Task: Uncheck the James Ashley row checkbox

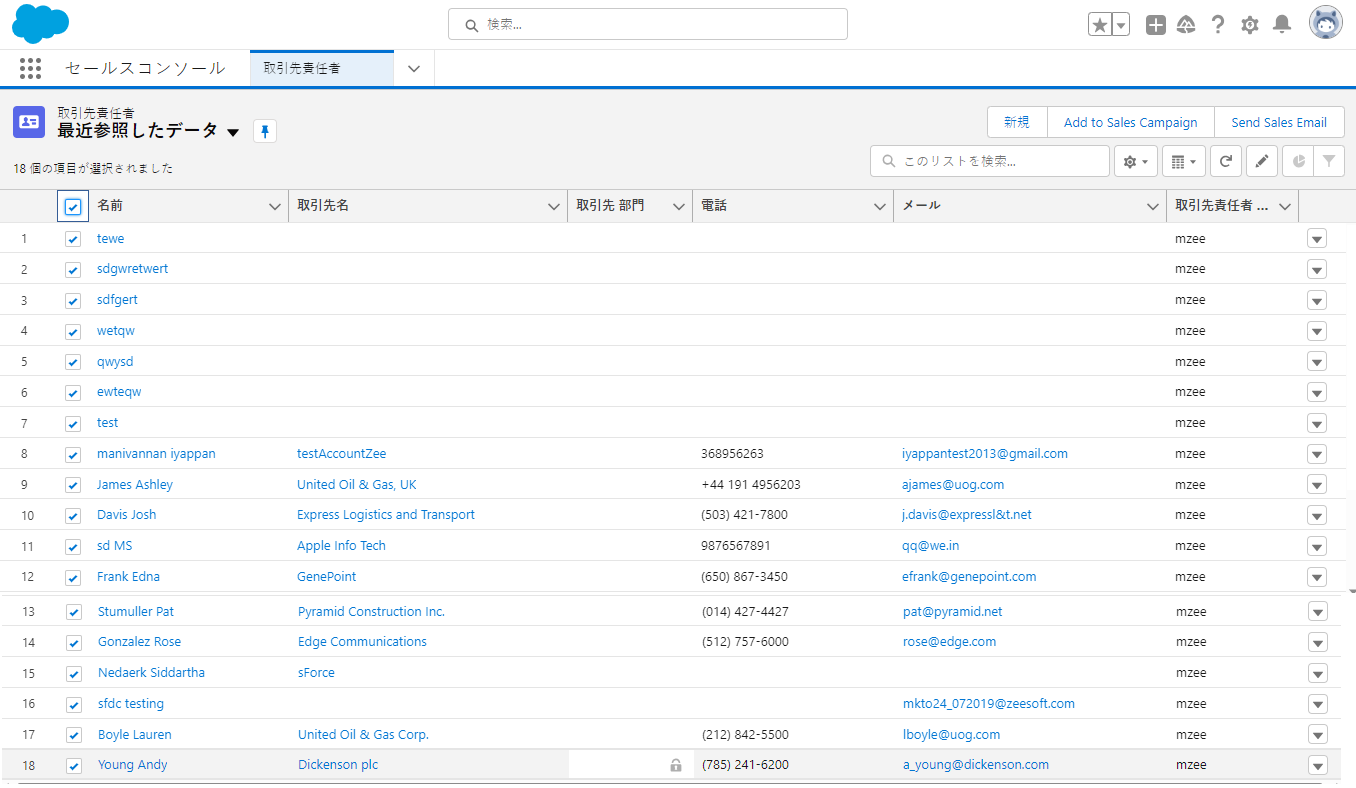Action: [73, 485]
